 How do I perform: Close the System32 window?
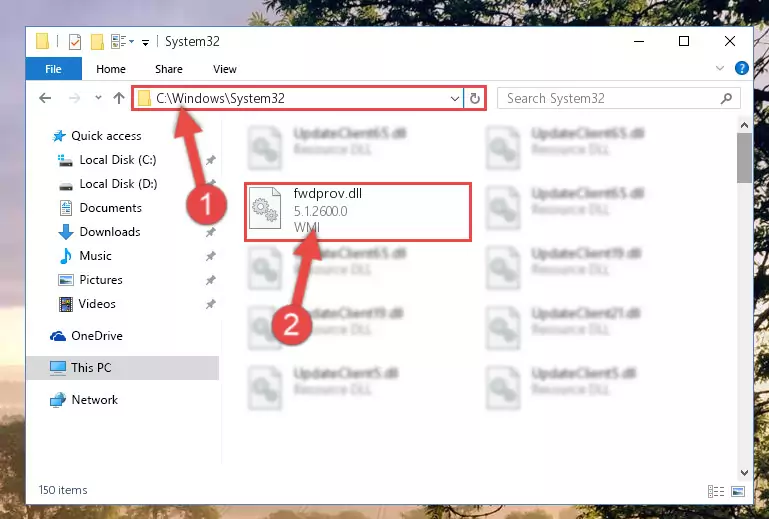(729, 42)
